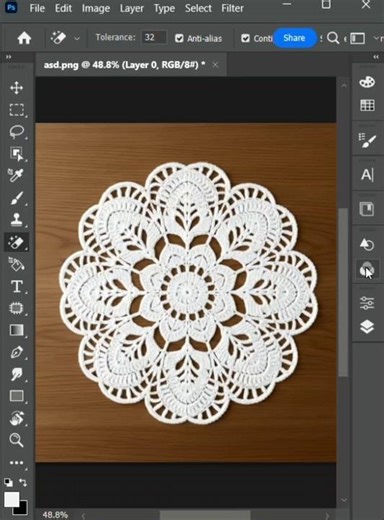
Task: Open the Filter menu
Action: coord(232,8)
